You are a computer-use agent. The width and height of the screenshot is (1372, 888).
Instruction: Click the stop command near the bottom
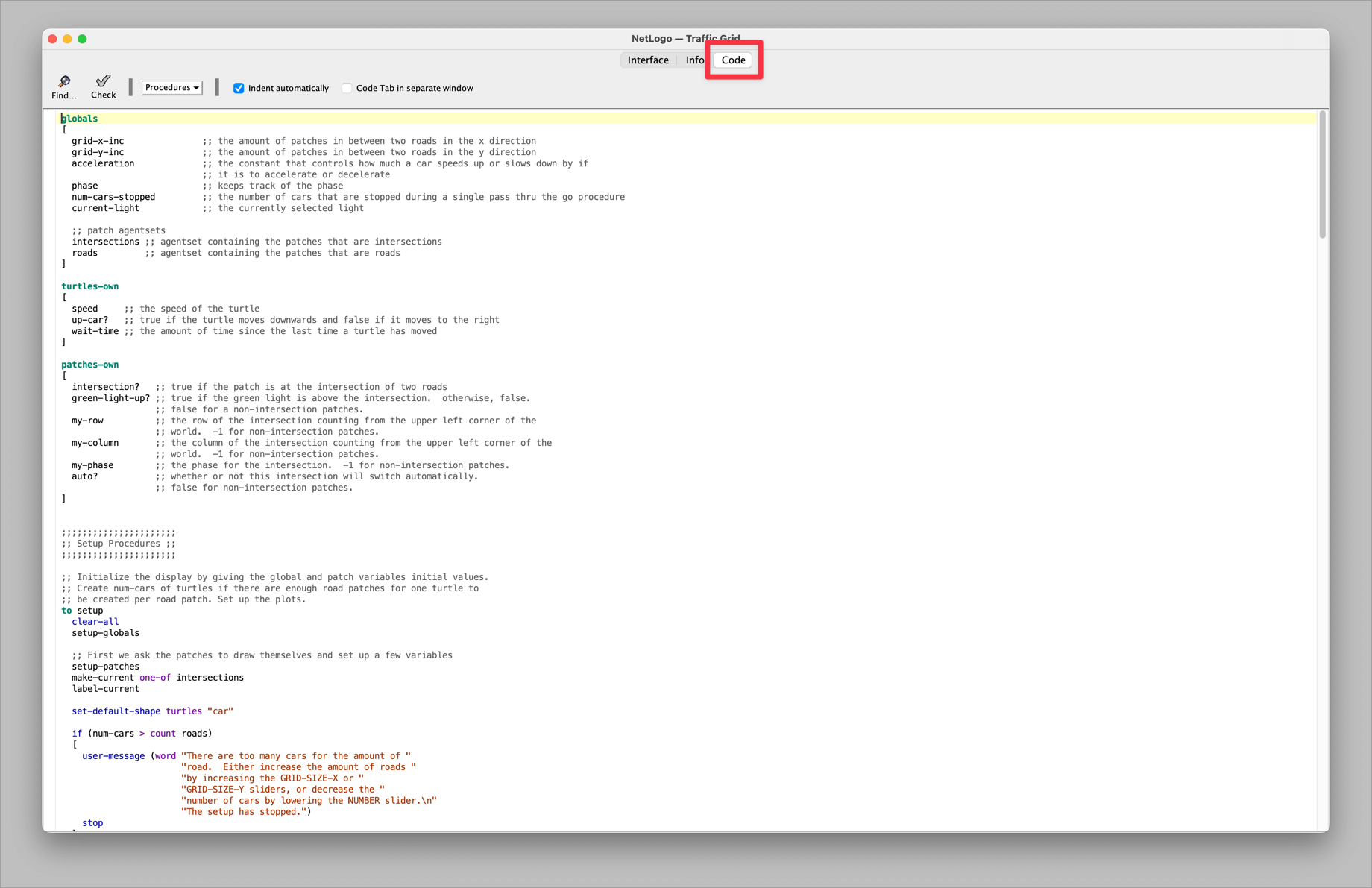pyautogui.click(x=92, y=822)
